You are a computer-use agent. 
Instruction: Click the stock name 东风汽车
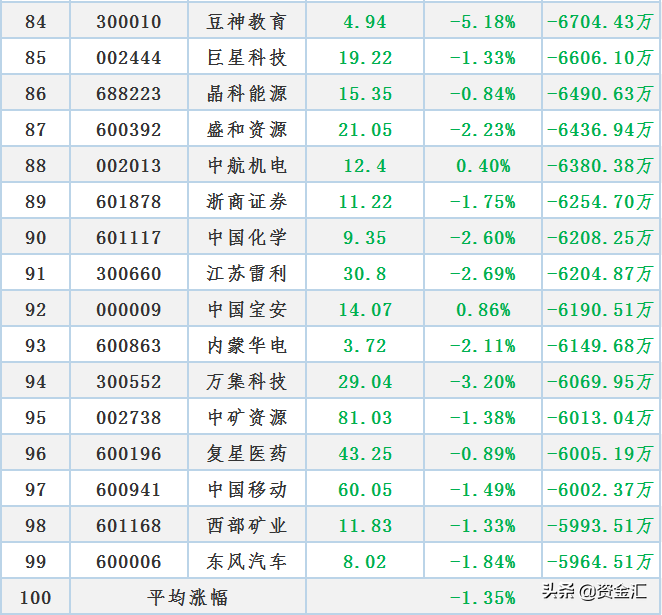[247, 562]
